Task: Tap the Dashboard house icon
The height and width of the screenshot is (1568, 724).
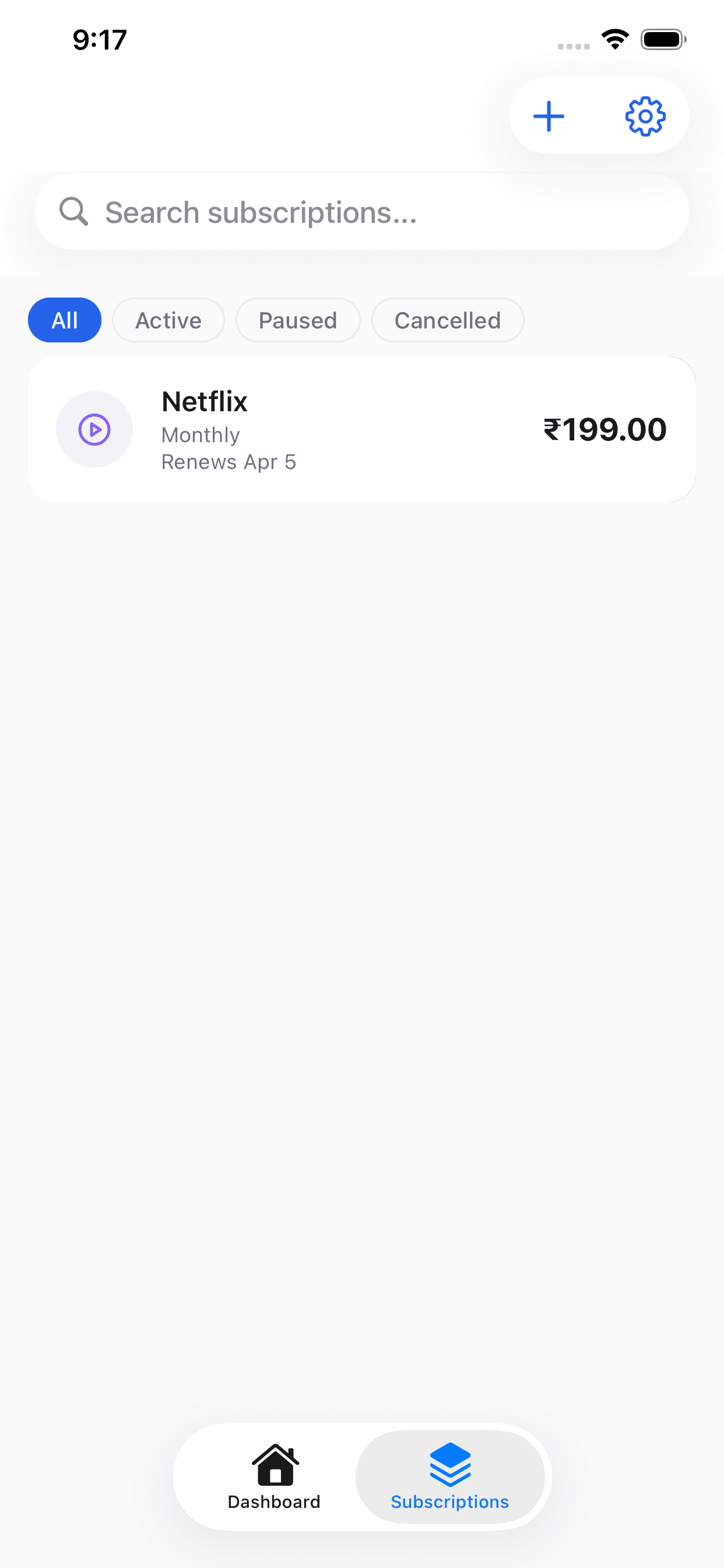Action: tap(275, 1464)
